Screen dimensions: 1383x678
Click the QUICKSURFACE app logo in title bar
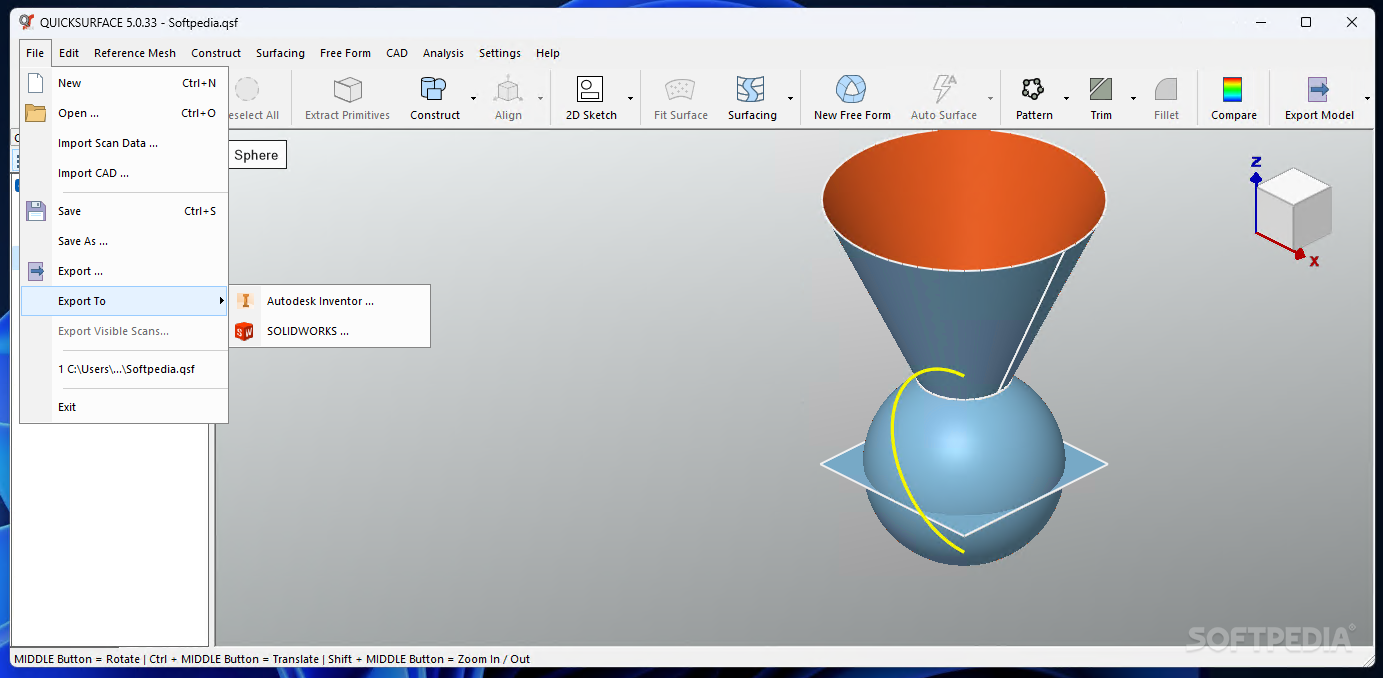pyautogui.click(x=26, y=22)
